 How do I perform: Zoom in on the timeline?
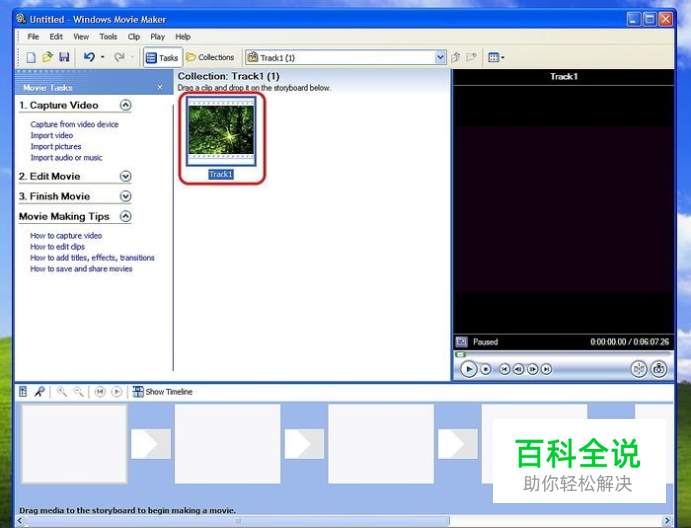(62, 391)
